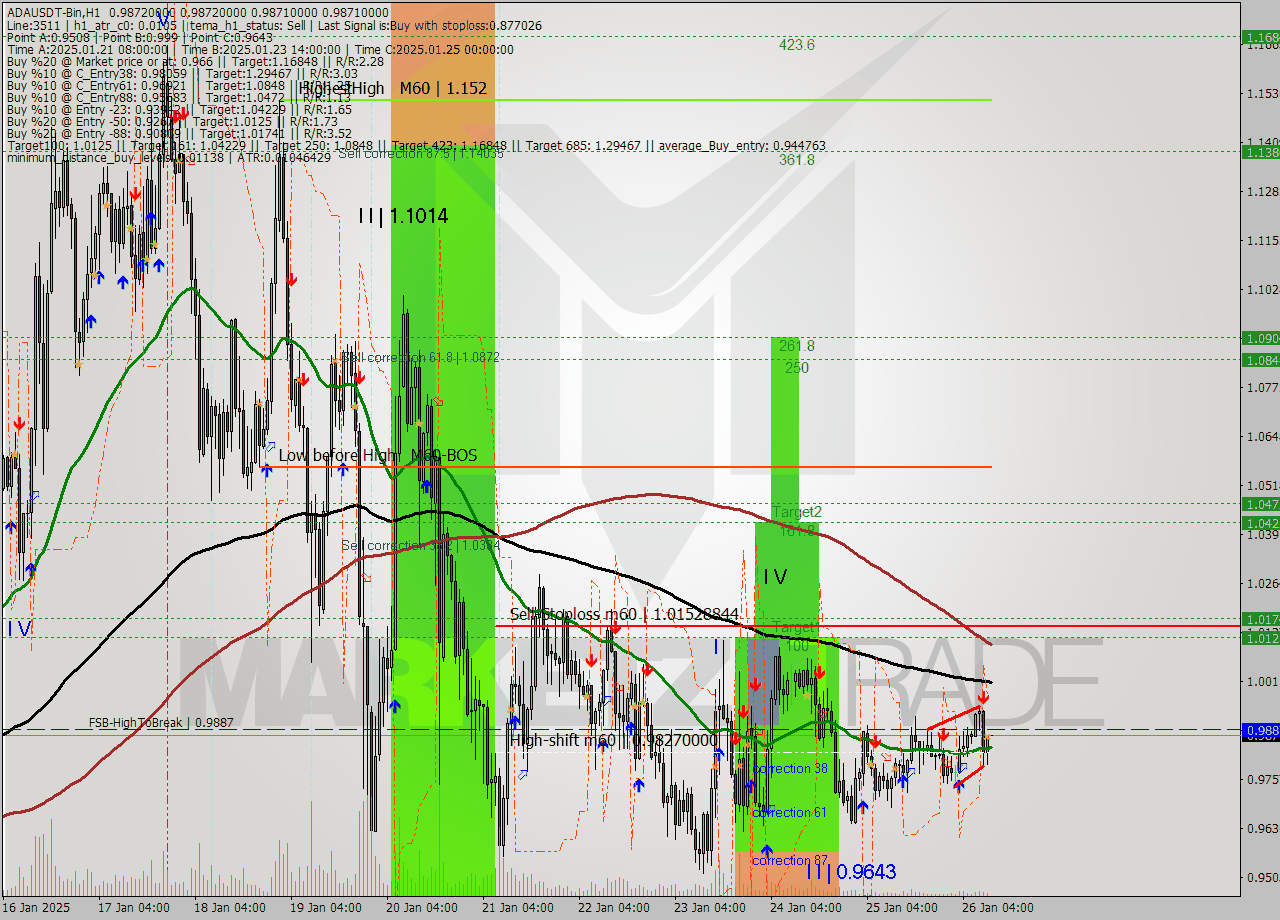The height and width of the screenshot is (920, 1280).
Task: Select the '24 Jan 04:00' date label
Action: pos(808,908)
